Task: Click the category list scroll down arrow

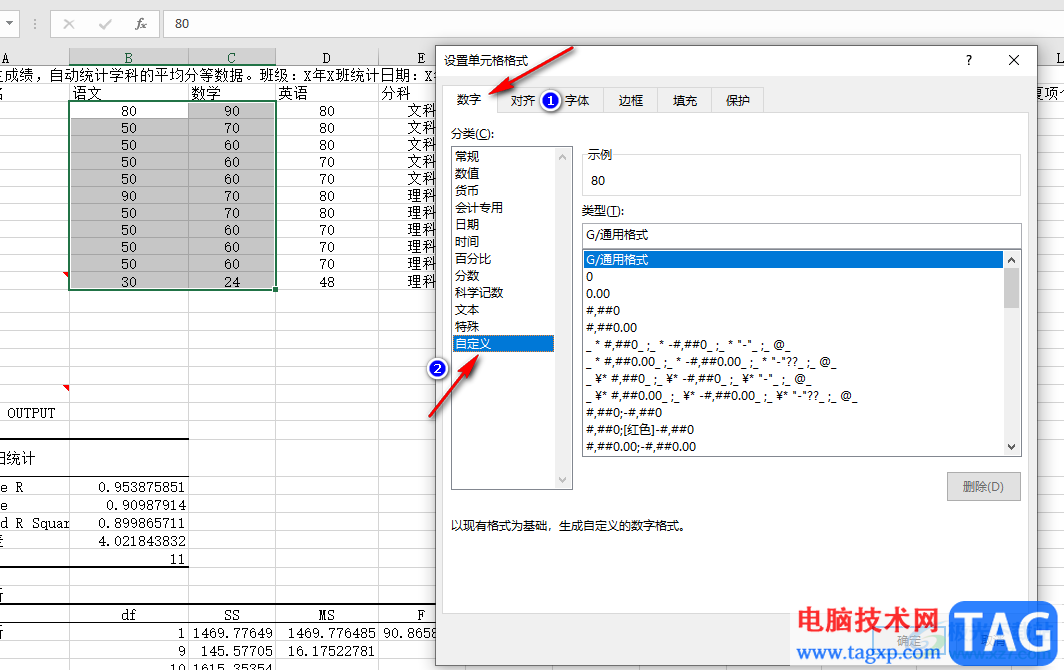Action: pyautogui.click(x=563, y=480)
